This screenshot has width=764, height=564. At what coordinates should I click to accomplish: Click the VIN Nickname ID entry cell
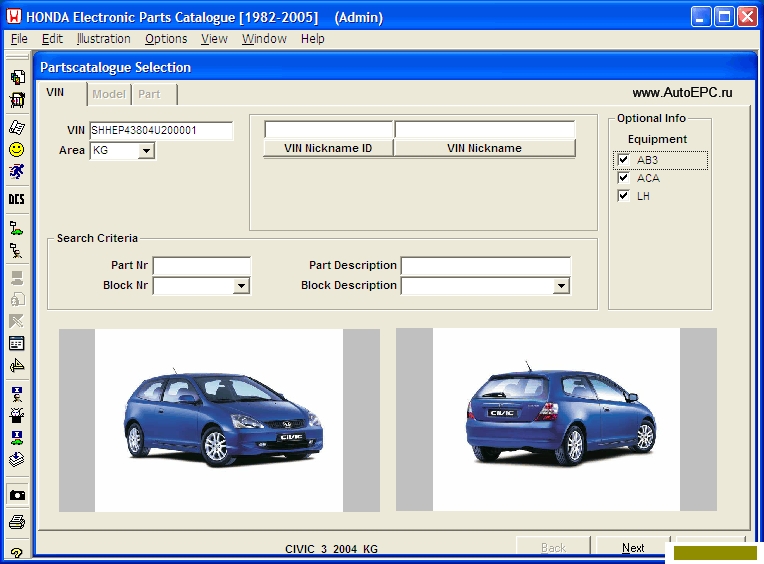click(328, 130)
